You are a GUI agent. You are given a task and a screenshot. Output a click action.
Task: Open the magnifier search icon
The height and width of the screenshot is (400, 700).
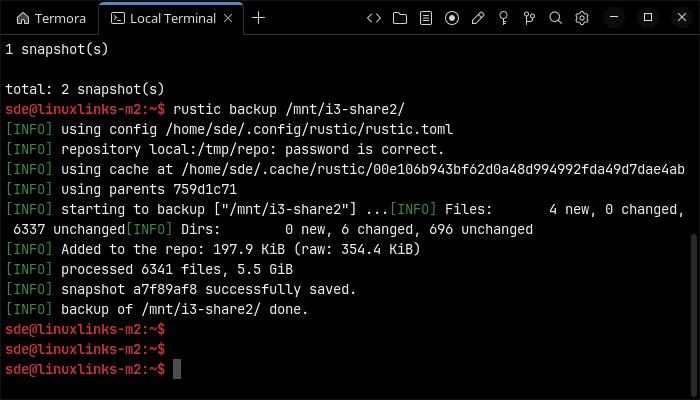[555, 18]
